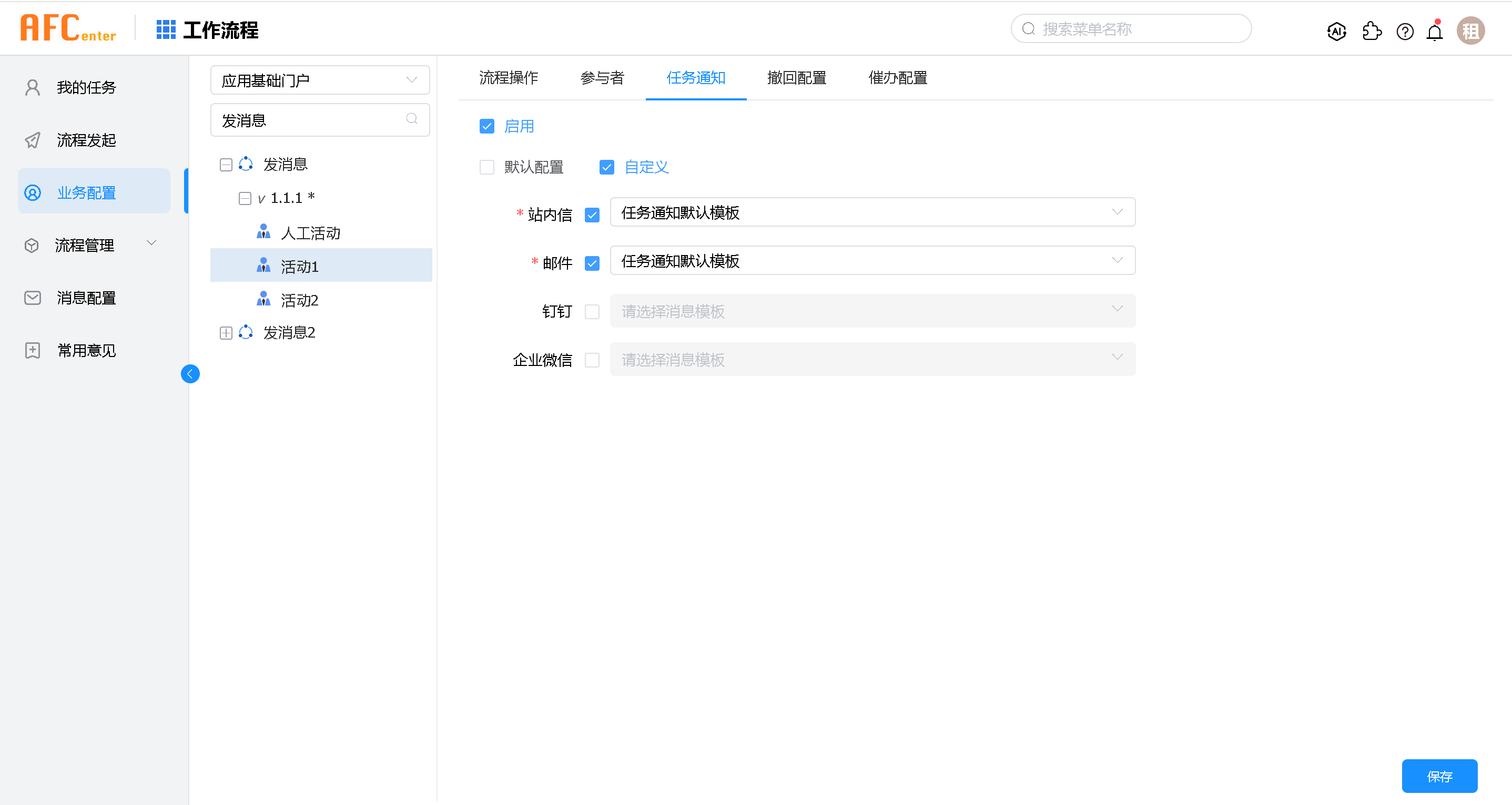Click the user avatar icon
This screenshot has height=805, width=1512.
1470,30
